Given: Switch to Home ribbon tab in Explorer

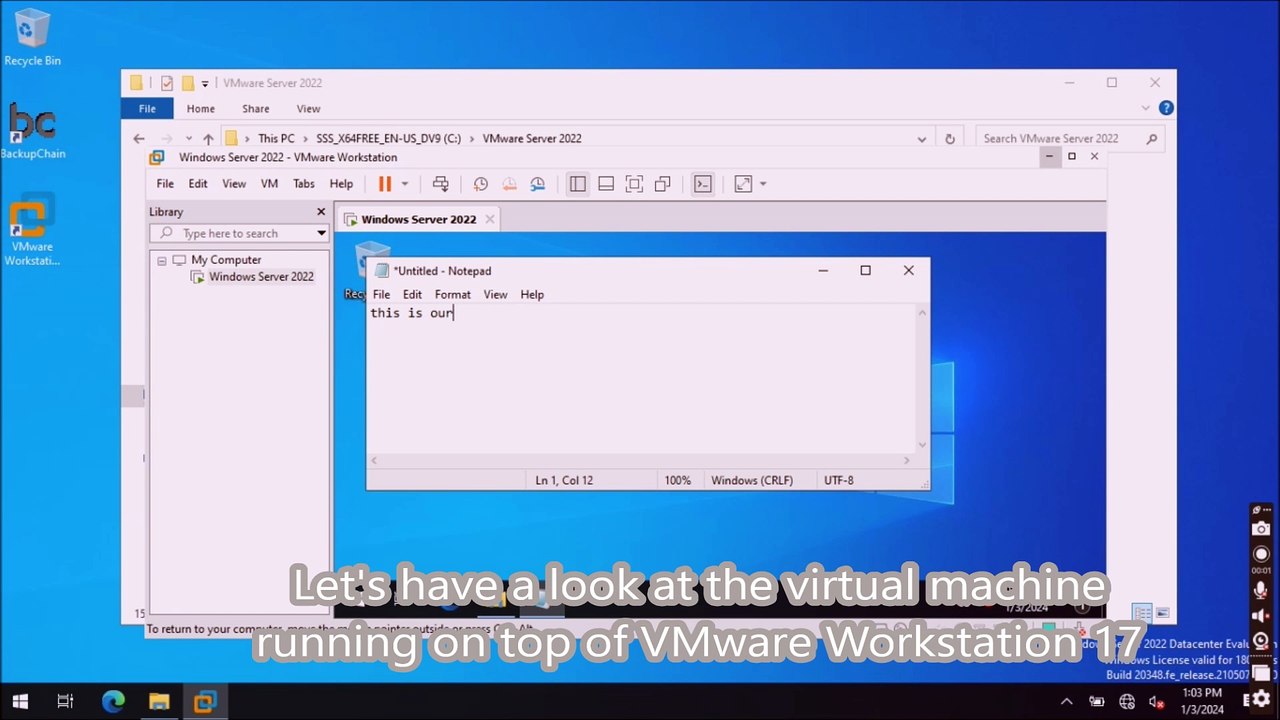Looking at the screenshot, I should [200, 109].
